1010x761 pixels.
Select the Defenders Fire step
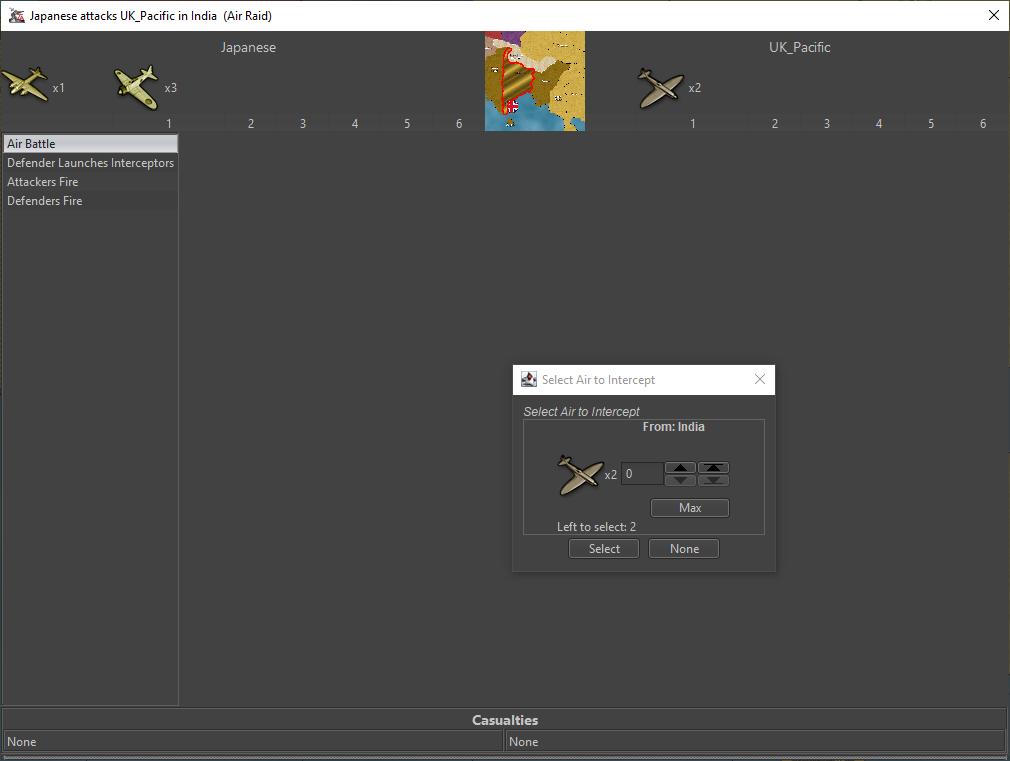point(90,201)
